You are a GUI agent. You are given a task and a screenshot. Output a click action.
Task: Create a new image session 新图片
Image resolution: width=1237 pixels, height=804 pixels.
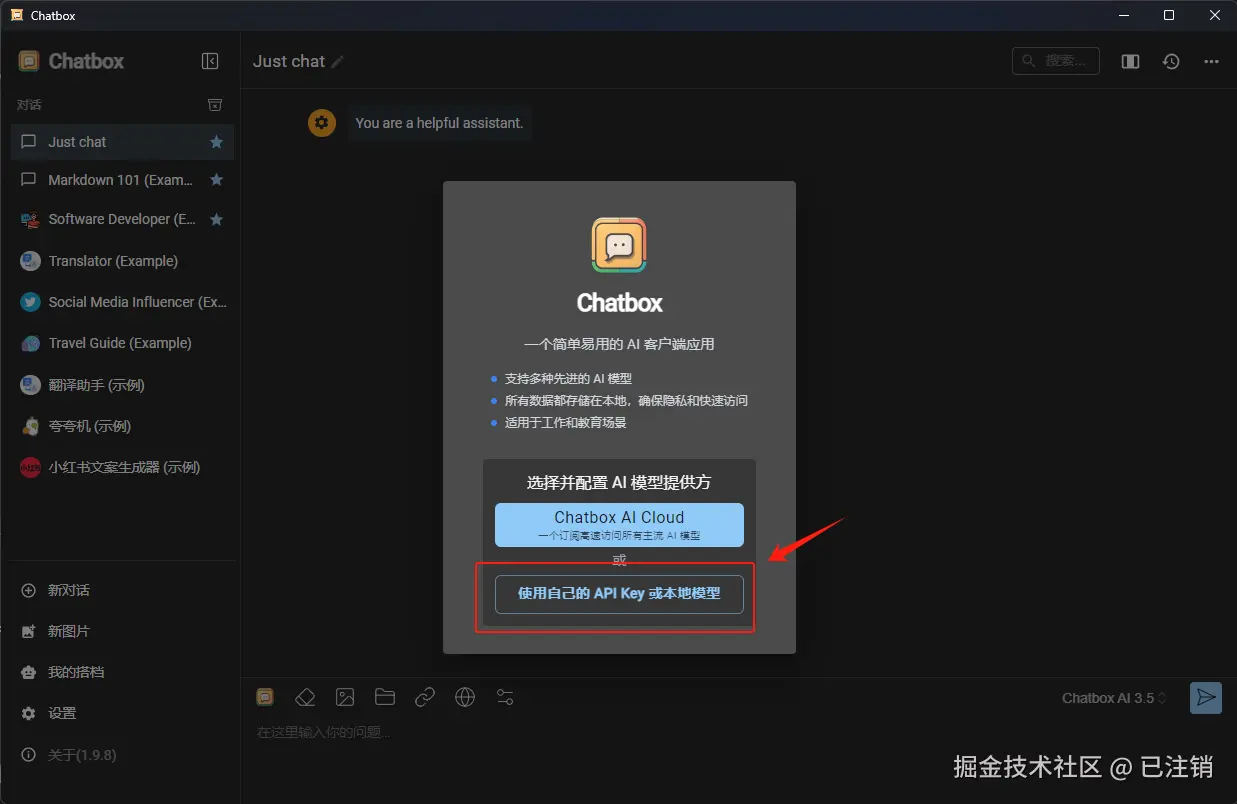pos(122,631)
